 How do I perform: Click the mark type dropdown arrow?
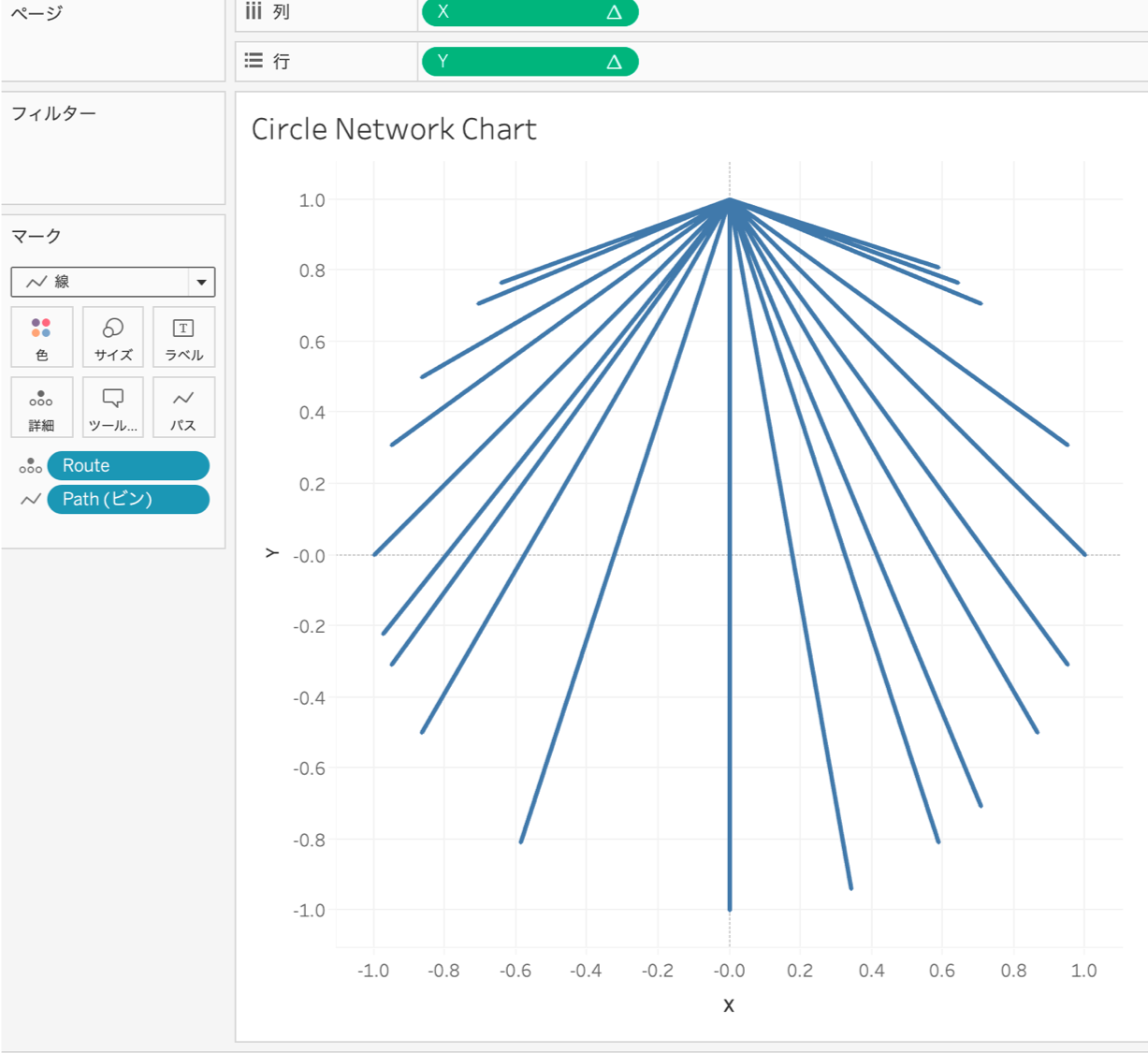click(x=201, y=282)
